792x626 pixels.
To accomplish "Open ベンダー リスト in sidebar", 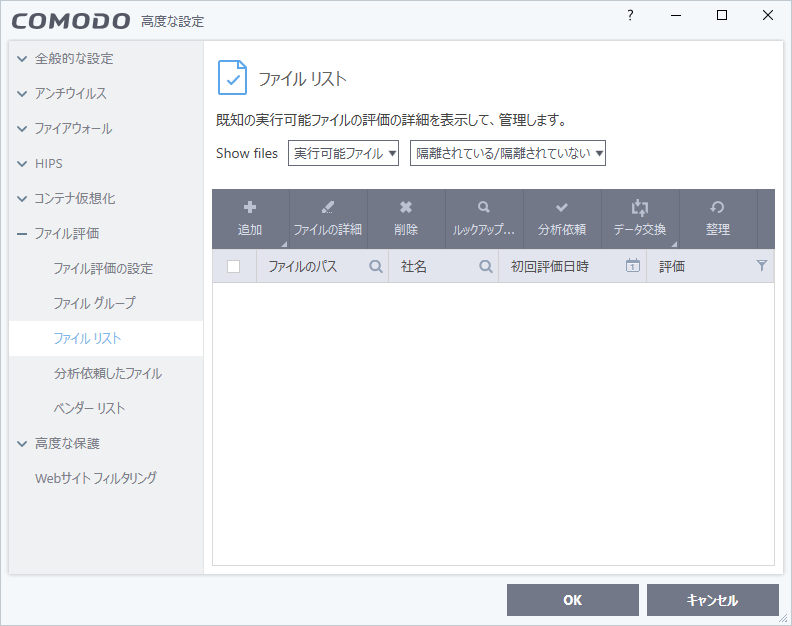I will pos(89,408).
